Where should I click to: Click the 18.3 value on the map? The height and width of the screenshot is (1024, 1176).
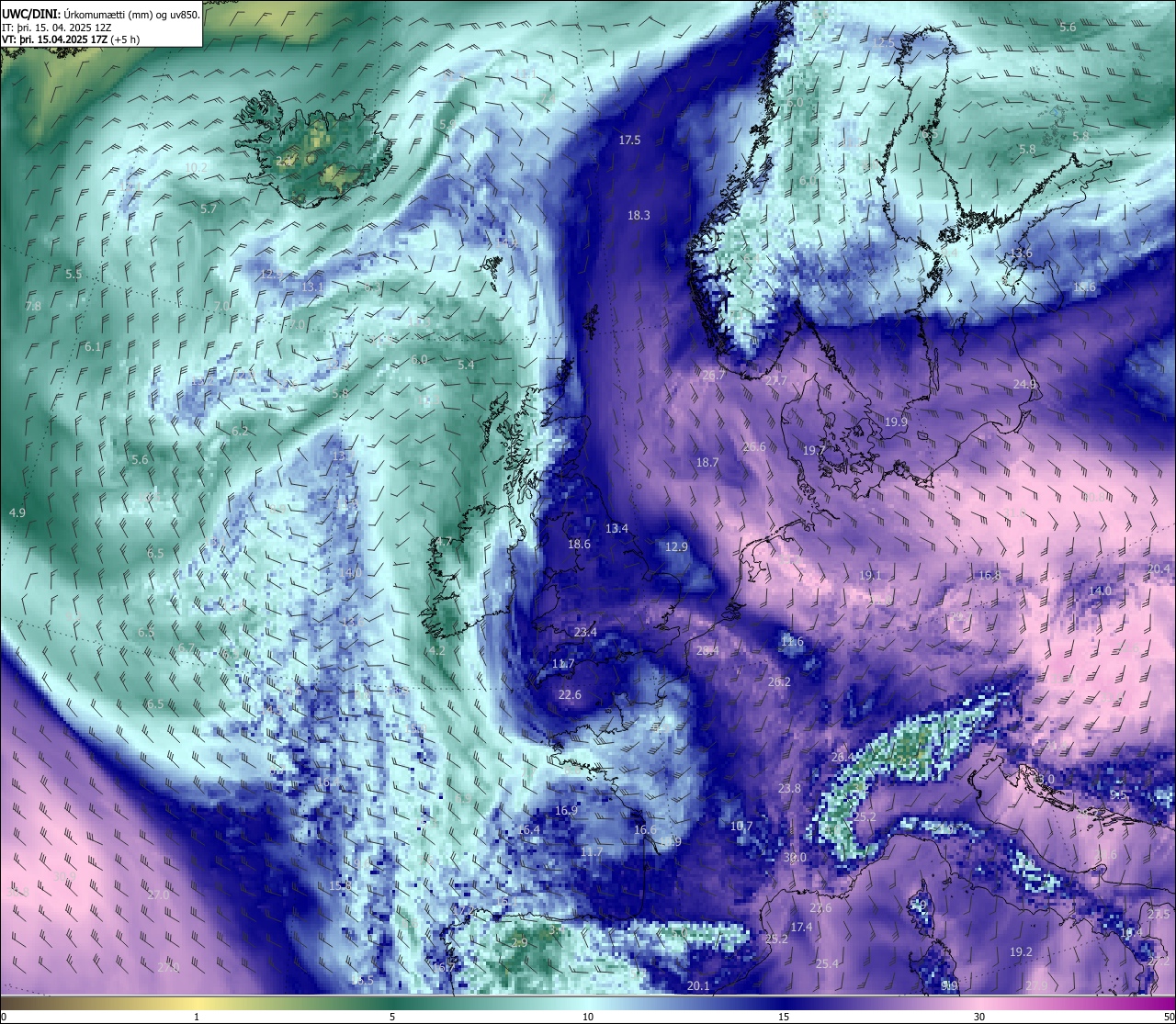[639, 215]
